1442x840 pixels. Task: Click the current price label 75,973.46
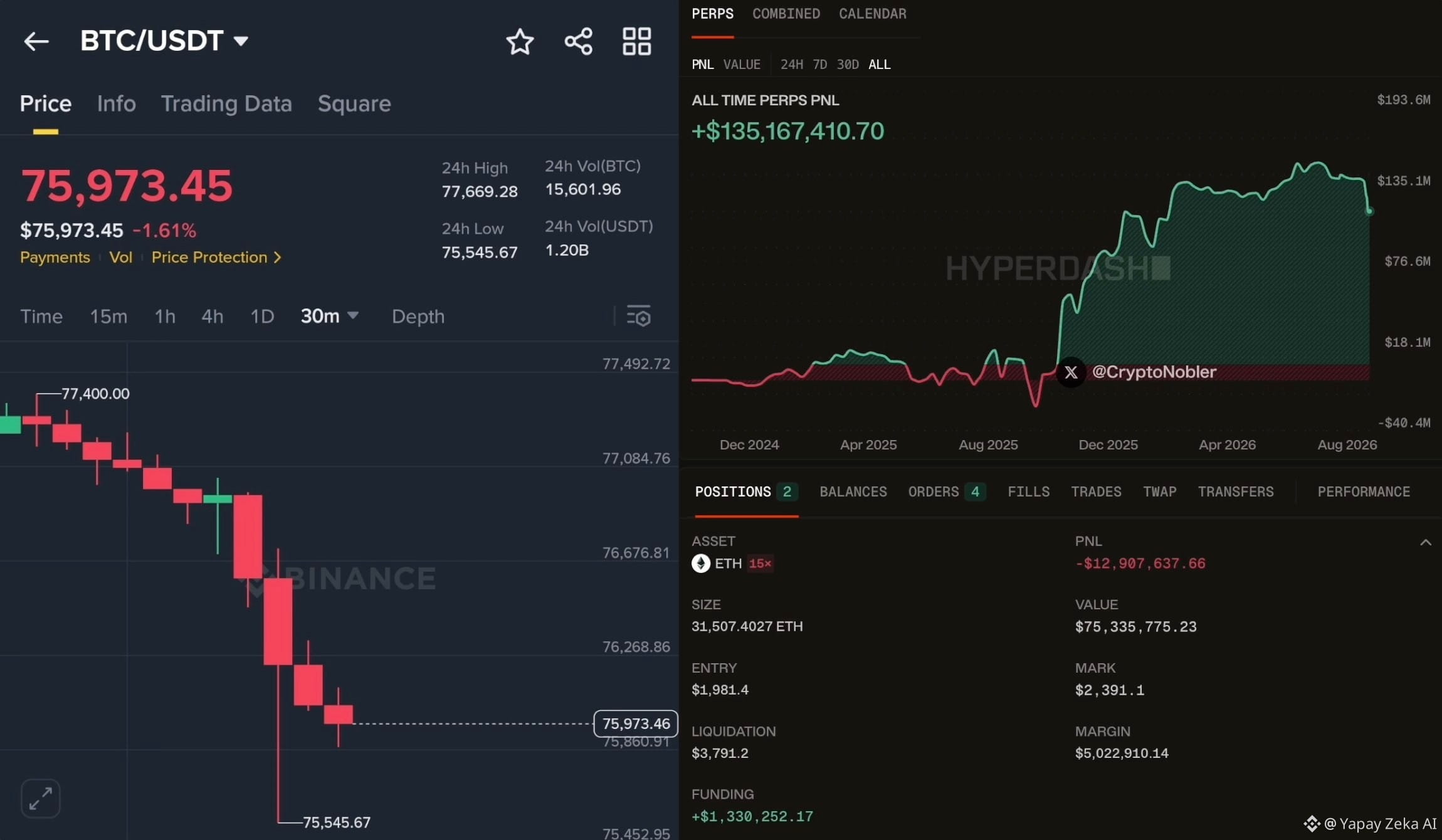[x=636, y=723]
